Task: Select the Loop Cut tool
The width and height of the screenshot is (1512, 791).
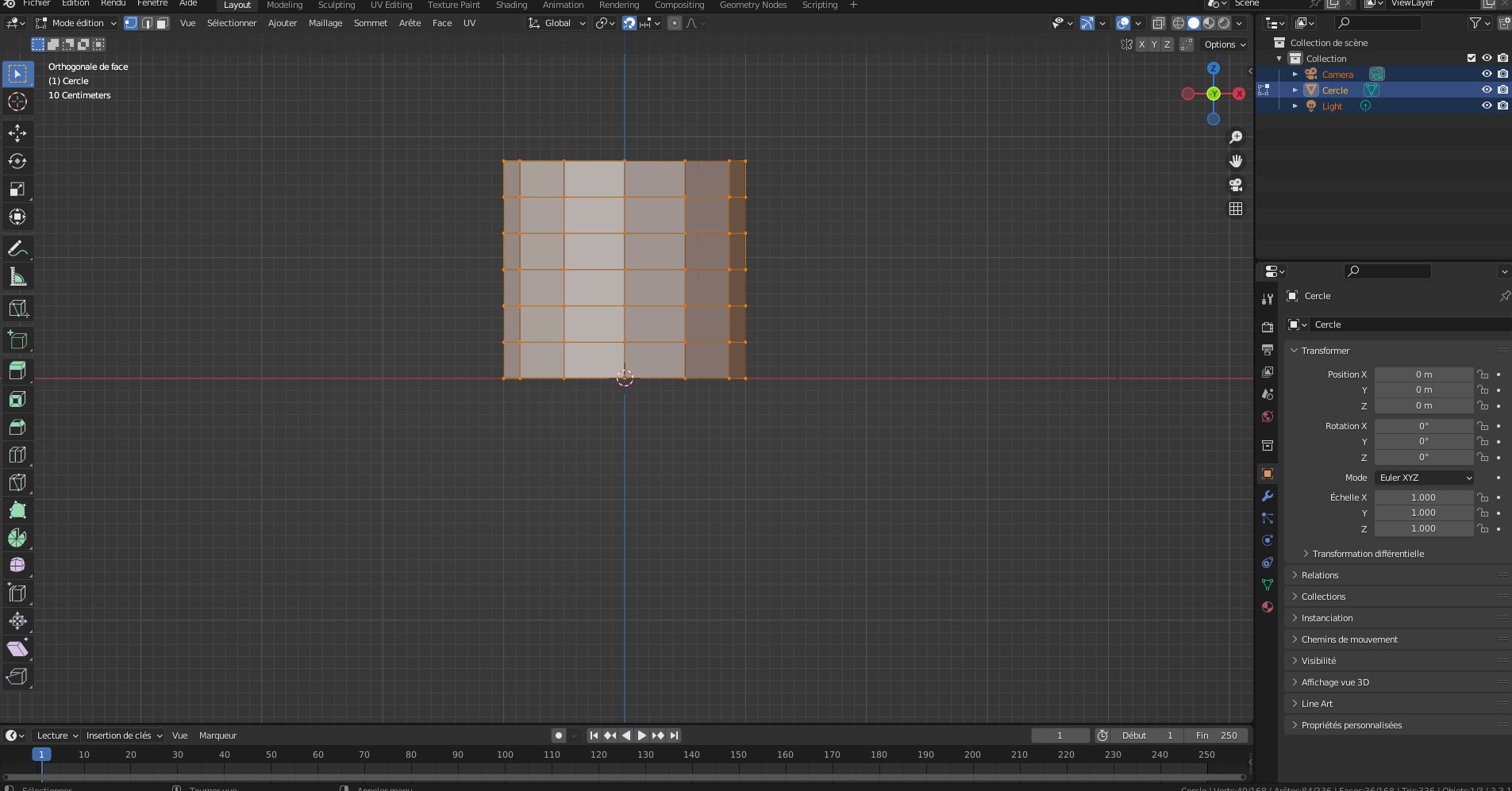Action: coord(17,455)
